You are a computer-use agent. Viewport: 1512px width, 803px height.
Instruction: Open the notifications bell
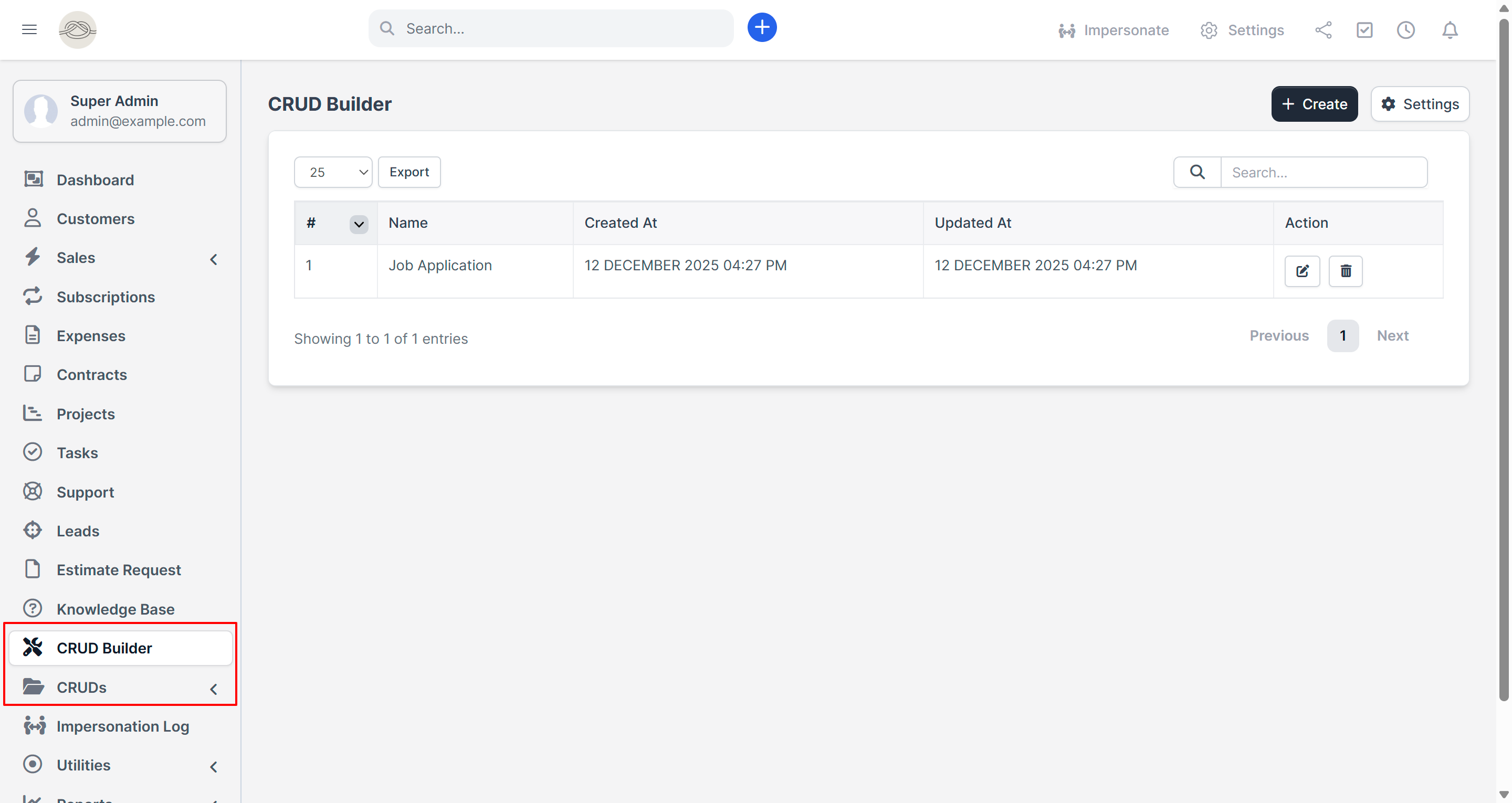tap(1449, 30)
